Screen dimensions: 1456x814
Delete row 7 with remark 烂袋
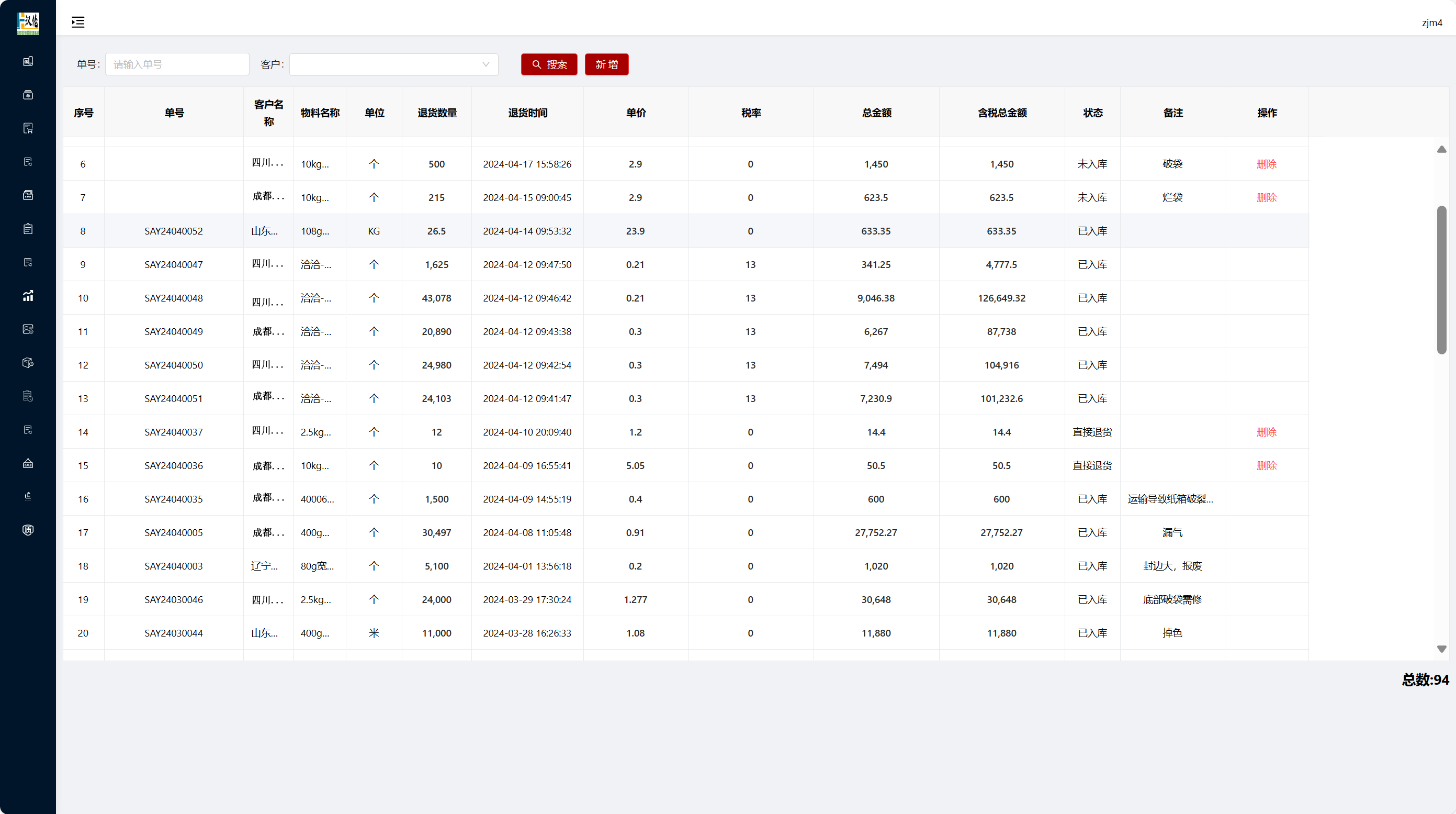(1266, 197)
